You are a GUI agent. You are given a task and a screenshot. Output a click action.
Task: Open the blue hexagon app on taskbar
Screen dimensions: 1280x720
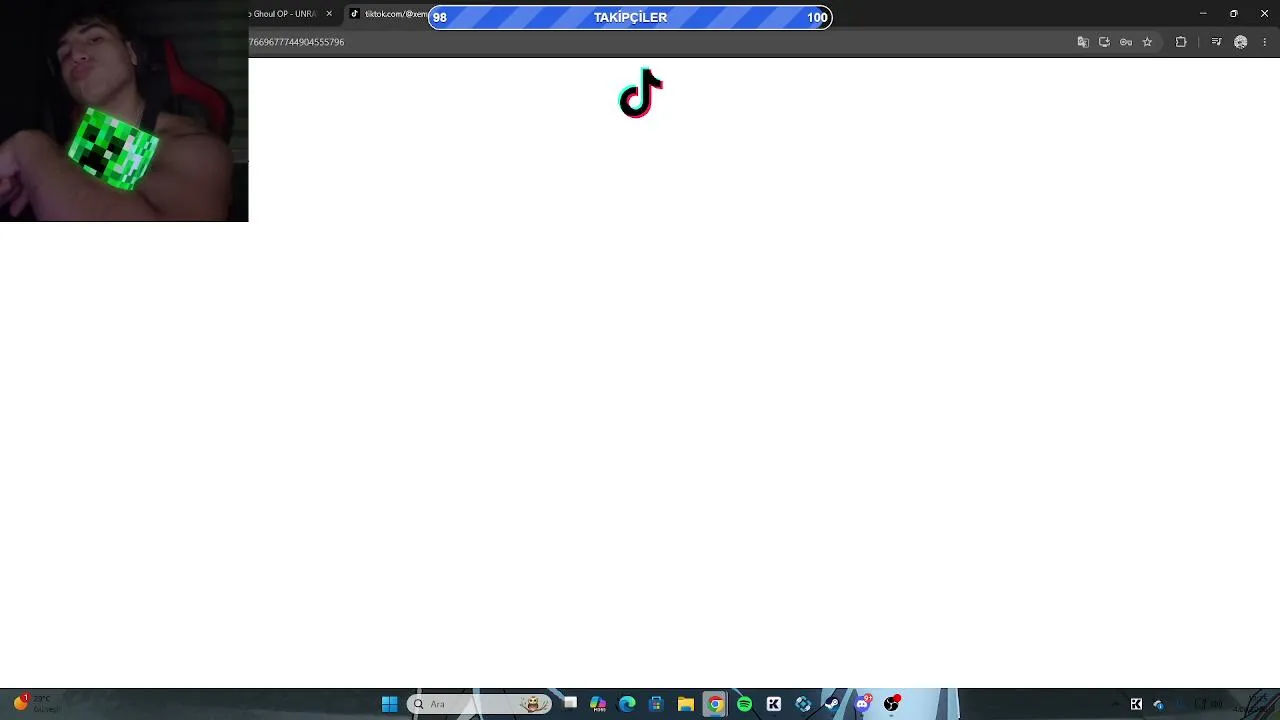803,704
